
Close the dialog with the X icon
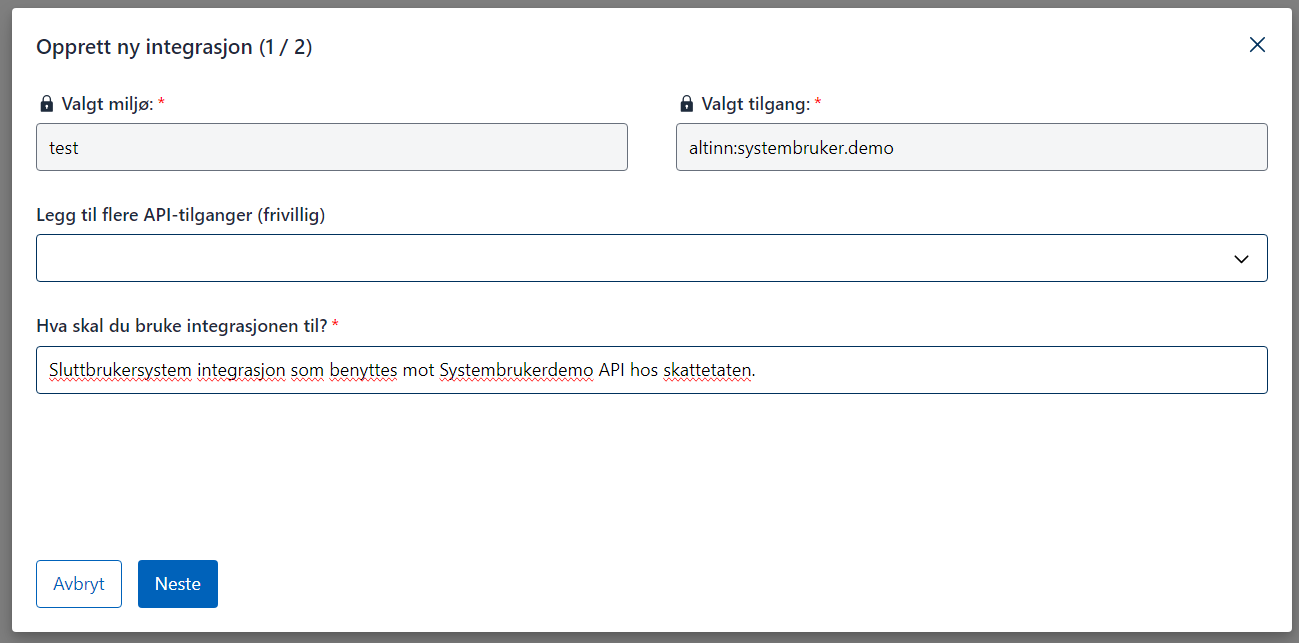click(x=1257, y=45)
